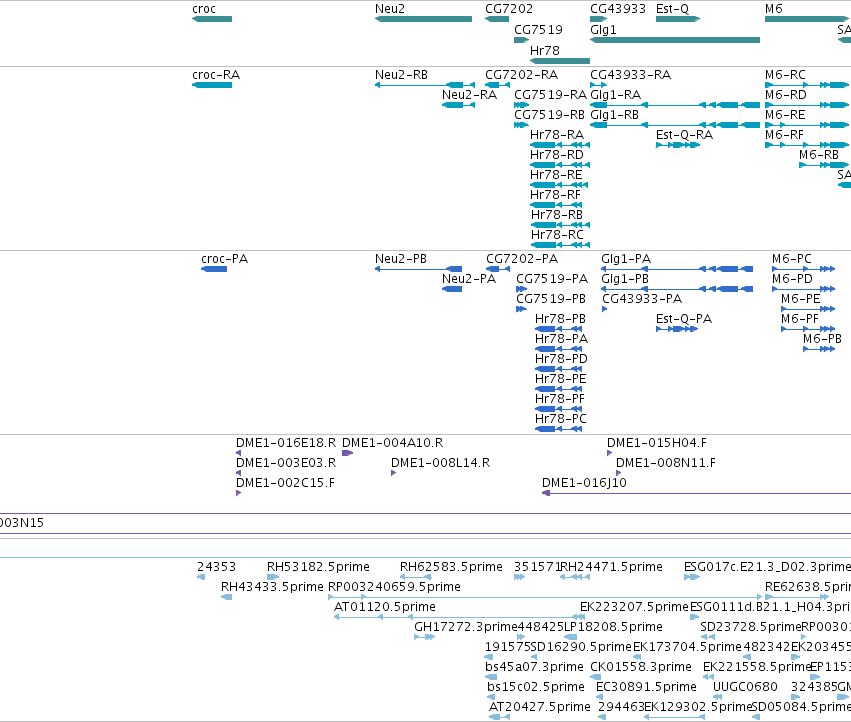
Task: Select the DME1-008L14.R label
Action: coord(440,463)
